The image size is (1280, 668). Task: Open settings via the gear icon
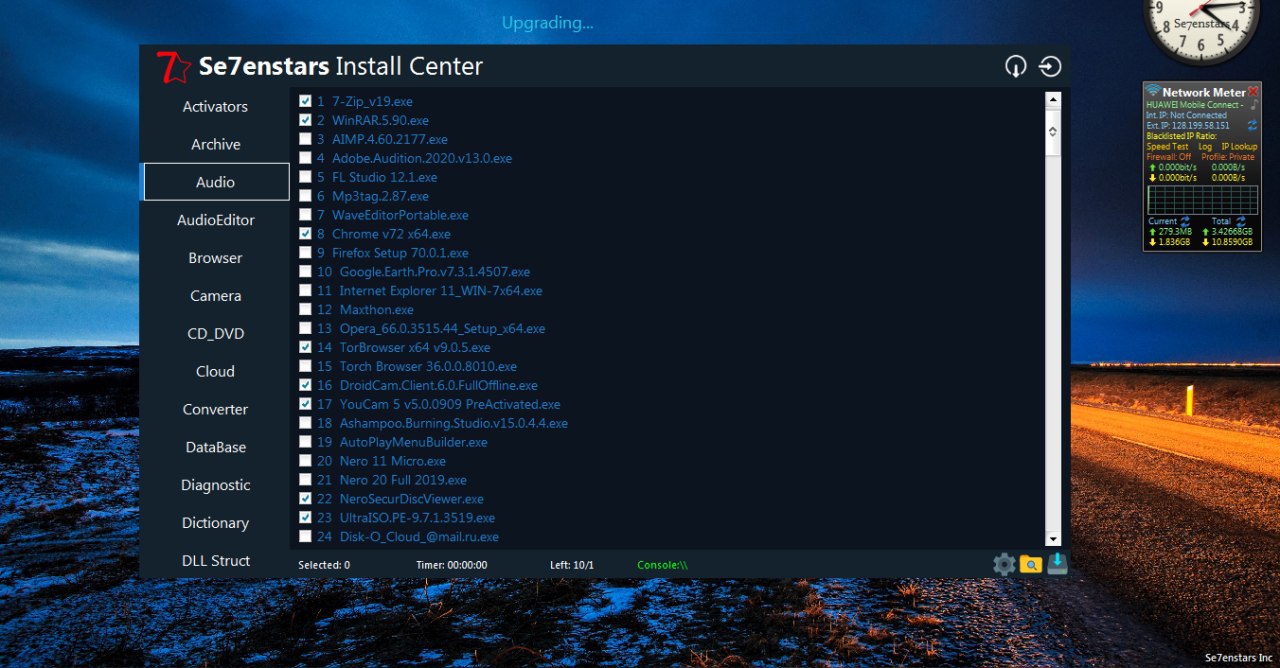tap(1004, 564)
